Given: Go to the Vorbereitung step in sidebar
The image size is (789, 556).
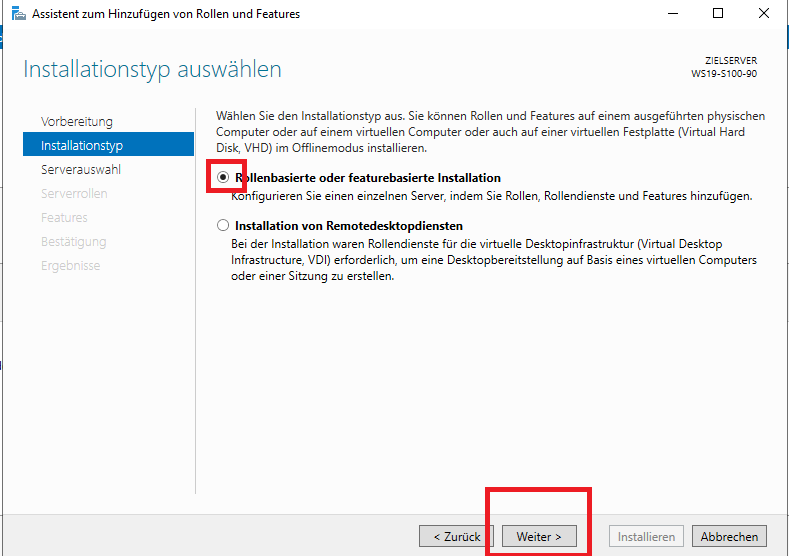Looking at the screenshot, I should coord(77,122).
